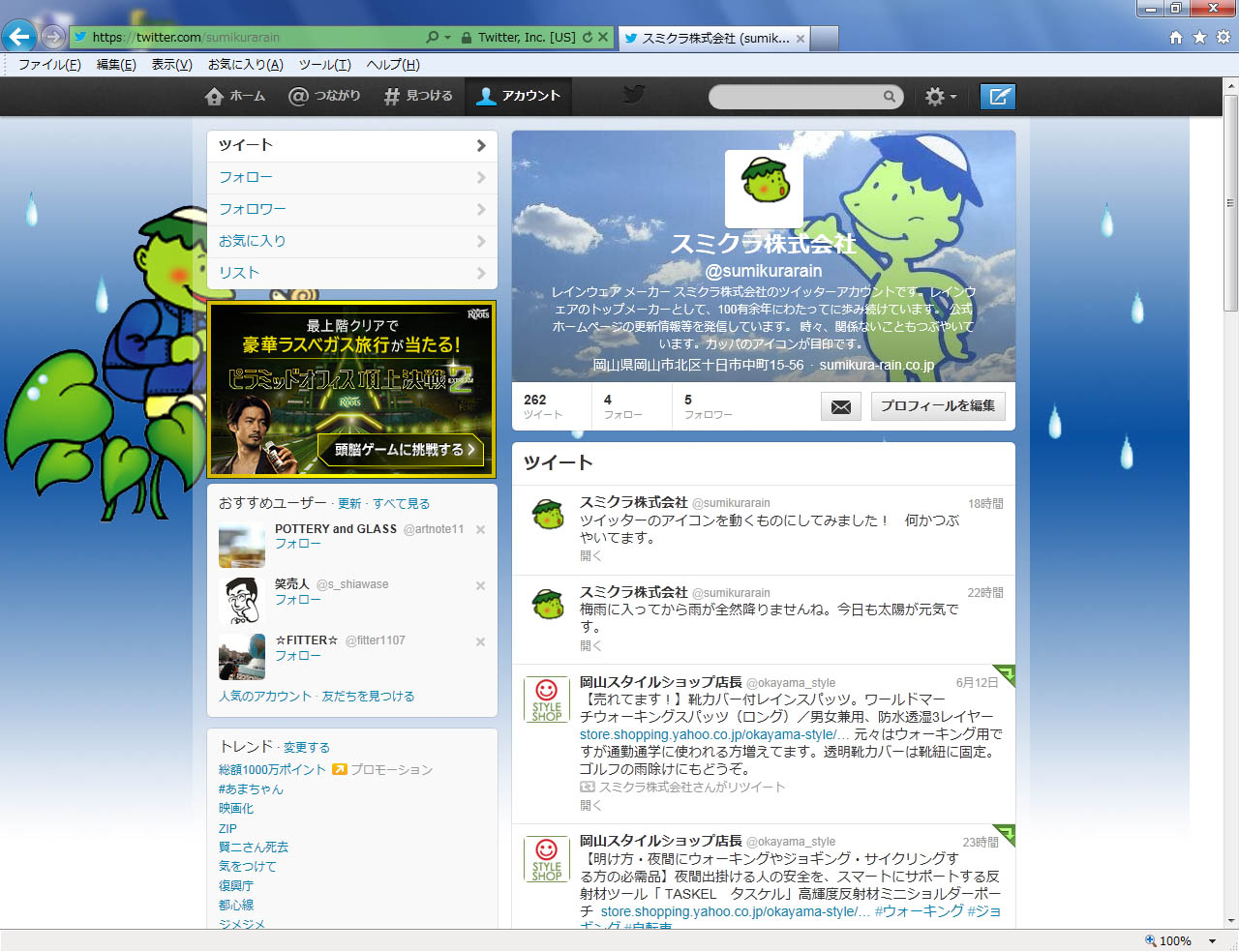This screenshot has height=952, width=1239.
Task: Click 人気のアカウント link
Action: pos(265,697)
